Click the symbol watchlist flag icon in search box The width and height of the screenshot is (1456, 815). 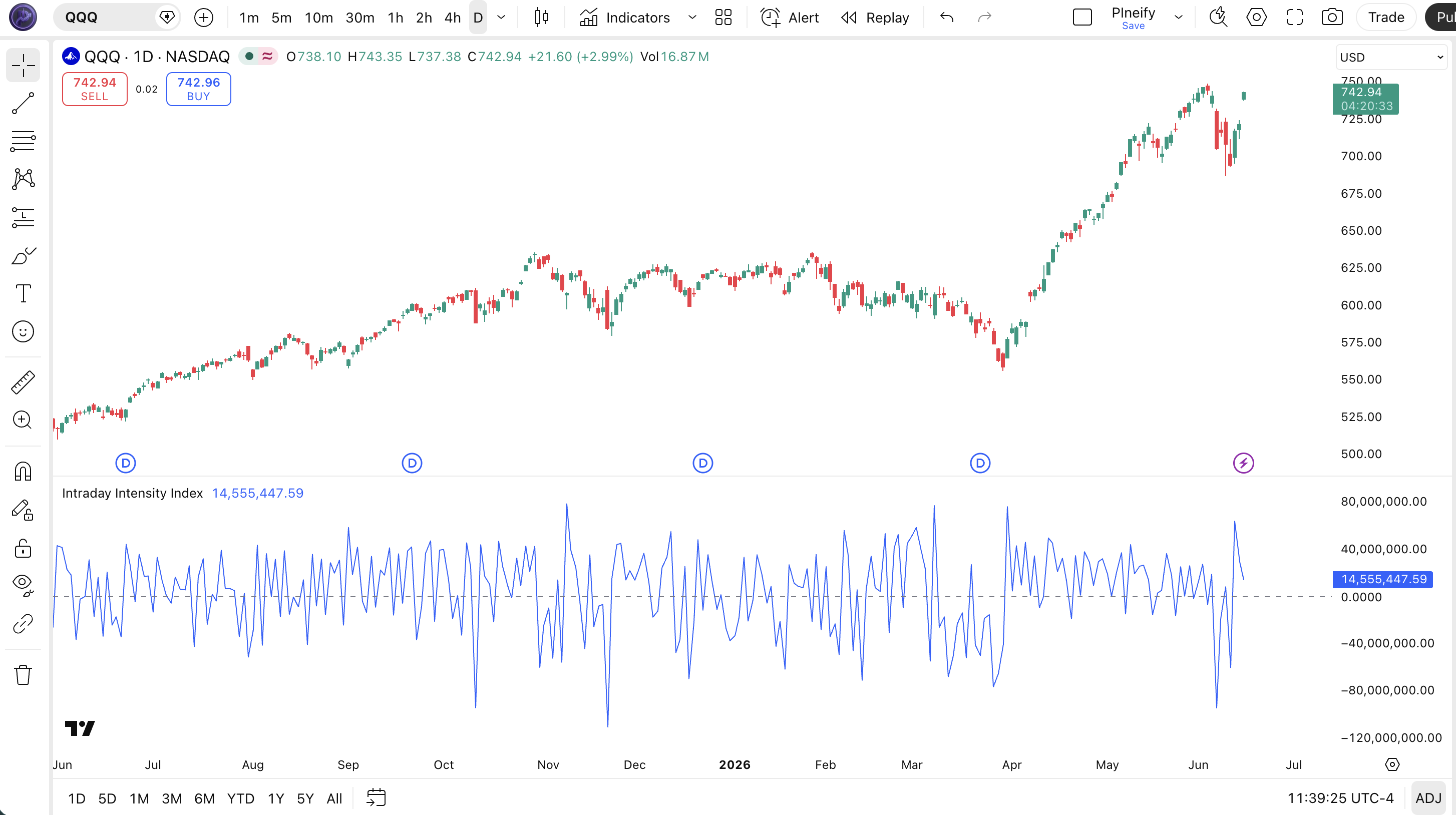[x=167, y=18]
